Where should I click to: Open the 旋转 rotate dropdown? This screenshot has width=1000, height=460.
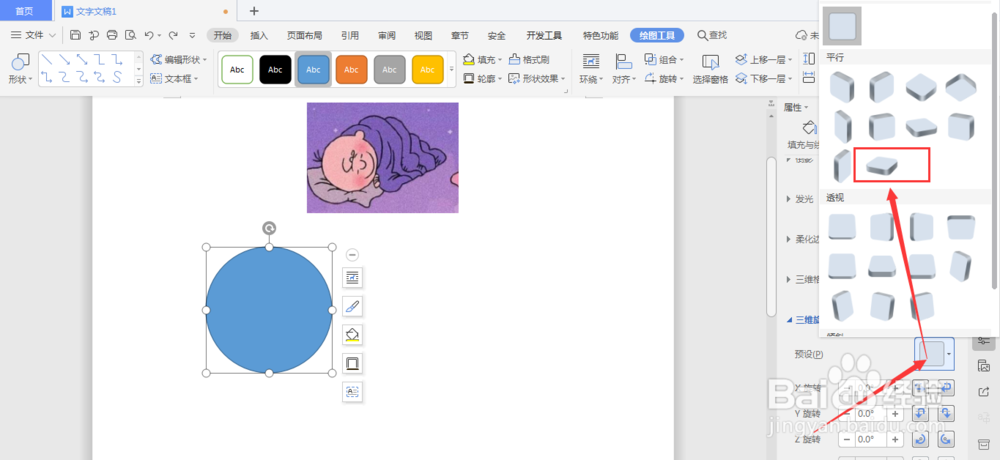pyautogui.click(x=664, y=78)
